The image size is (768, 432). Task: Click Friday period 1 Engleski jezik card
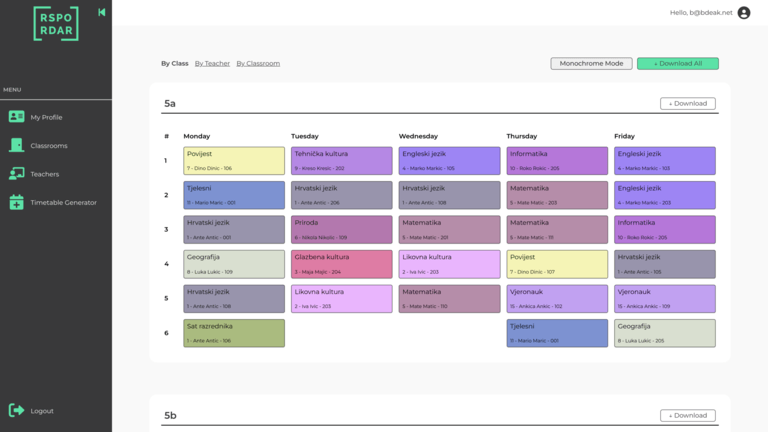click(x=665, y=161)
